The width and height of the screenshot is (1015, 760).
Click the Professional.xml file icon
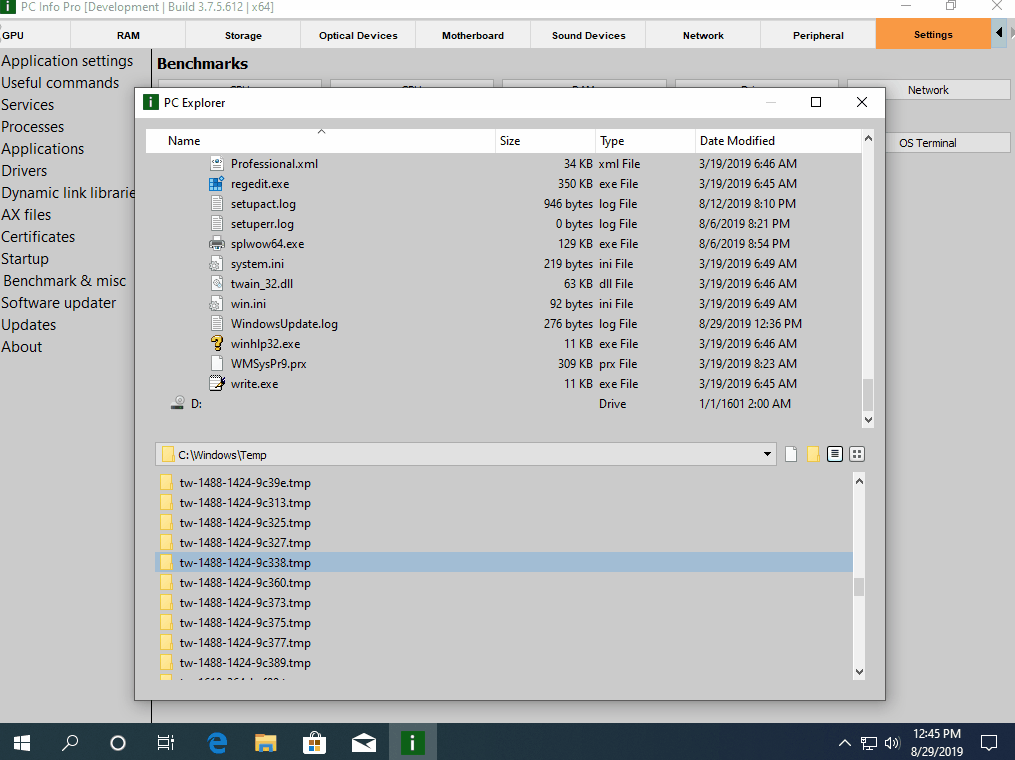pos(217,163)
